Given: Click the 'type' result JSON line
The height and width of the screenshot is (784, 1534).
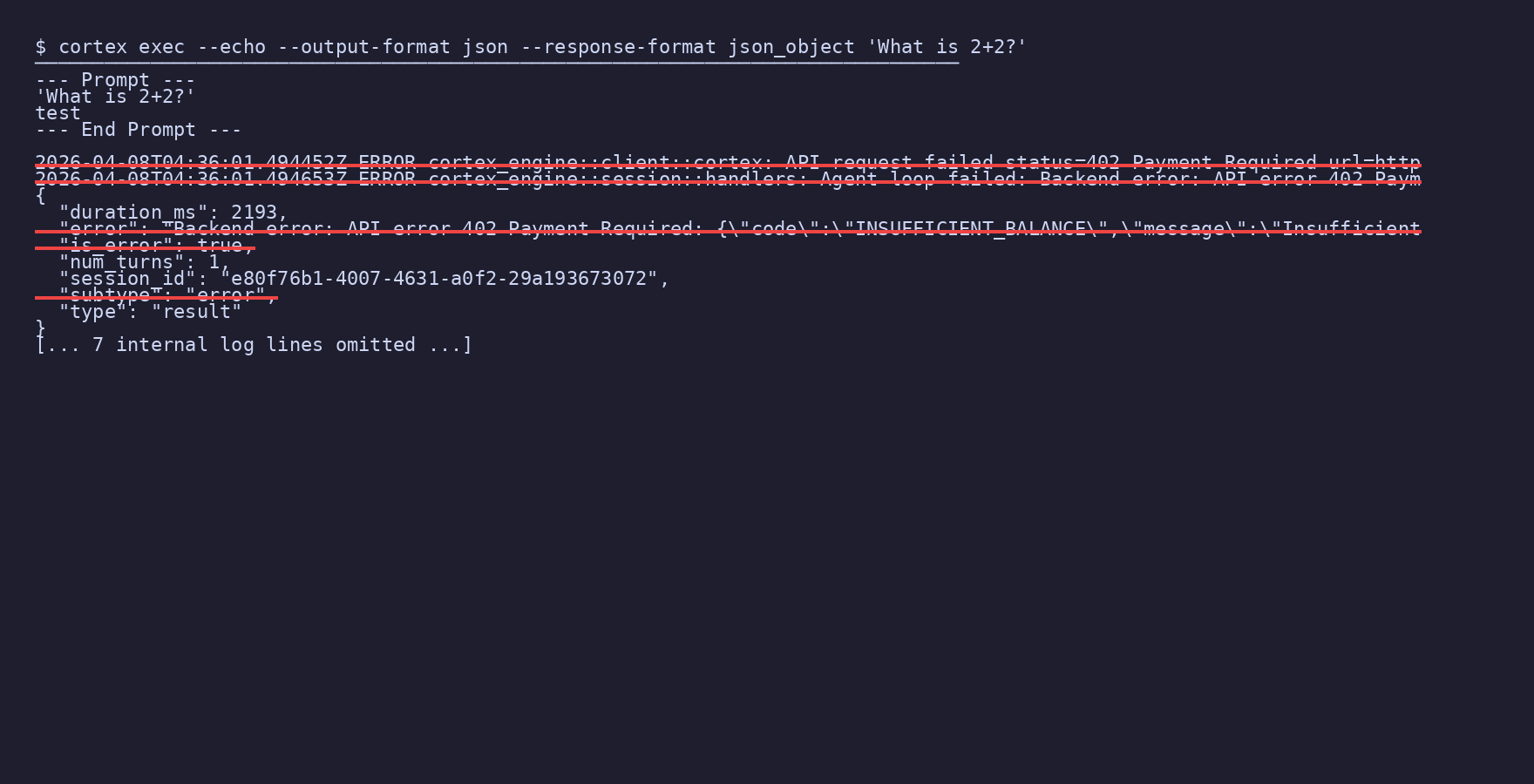Looking at the screenshot, I should pos(150,312).
